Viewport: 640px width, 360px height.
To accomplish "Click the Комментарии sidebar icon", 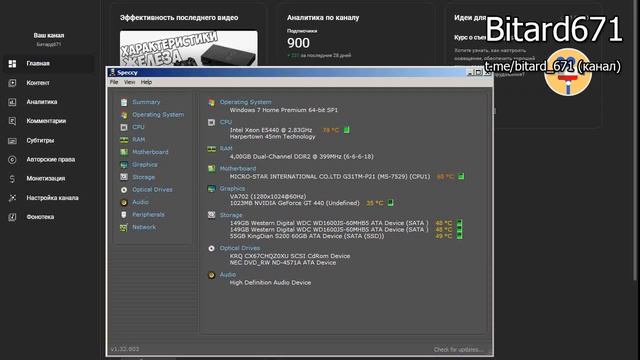I will [x=12, y=121].
